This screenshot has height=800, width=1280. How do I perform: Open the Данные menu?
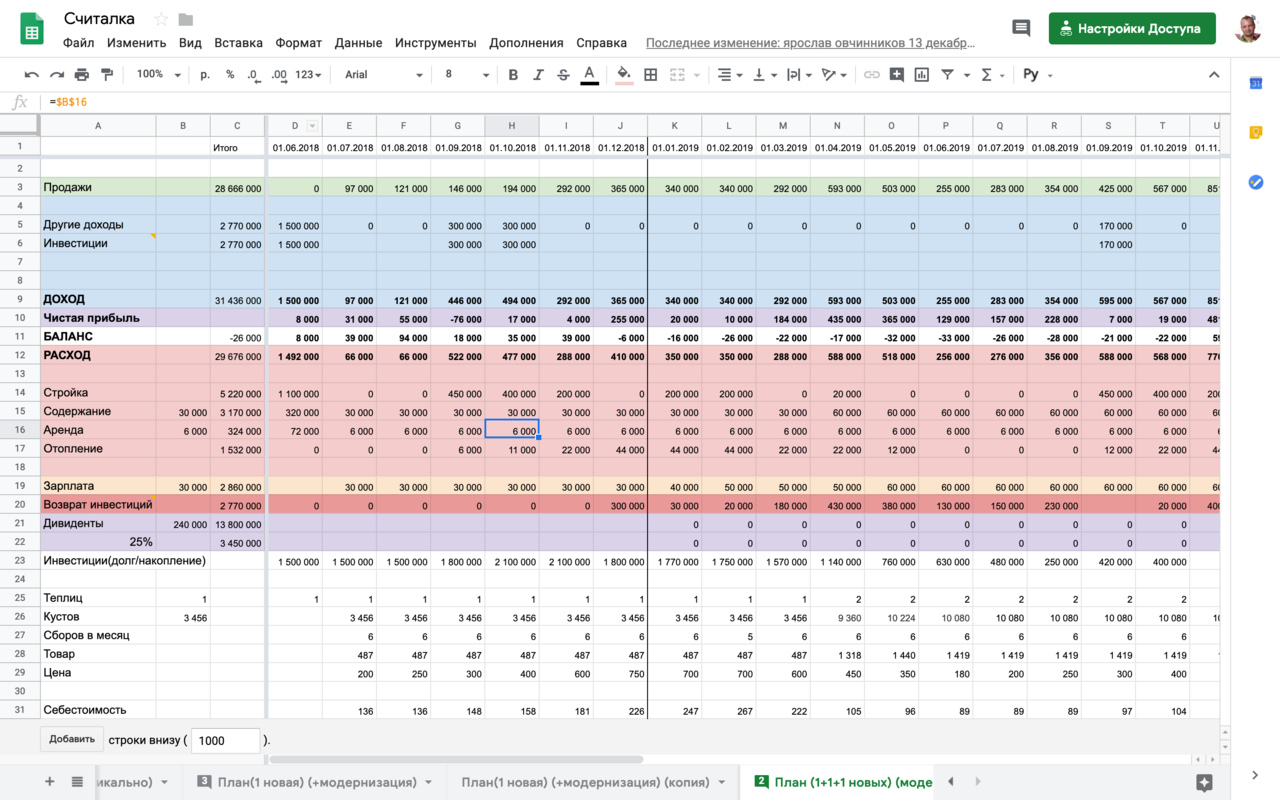(x=358, y=43)
